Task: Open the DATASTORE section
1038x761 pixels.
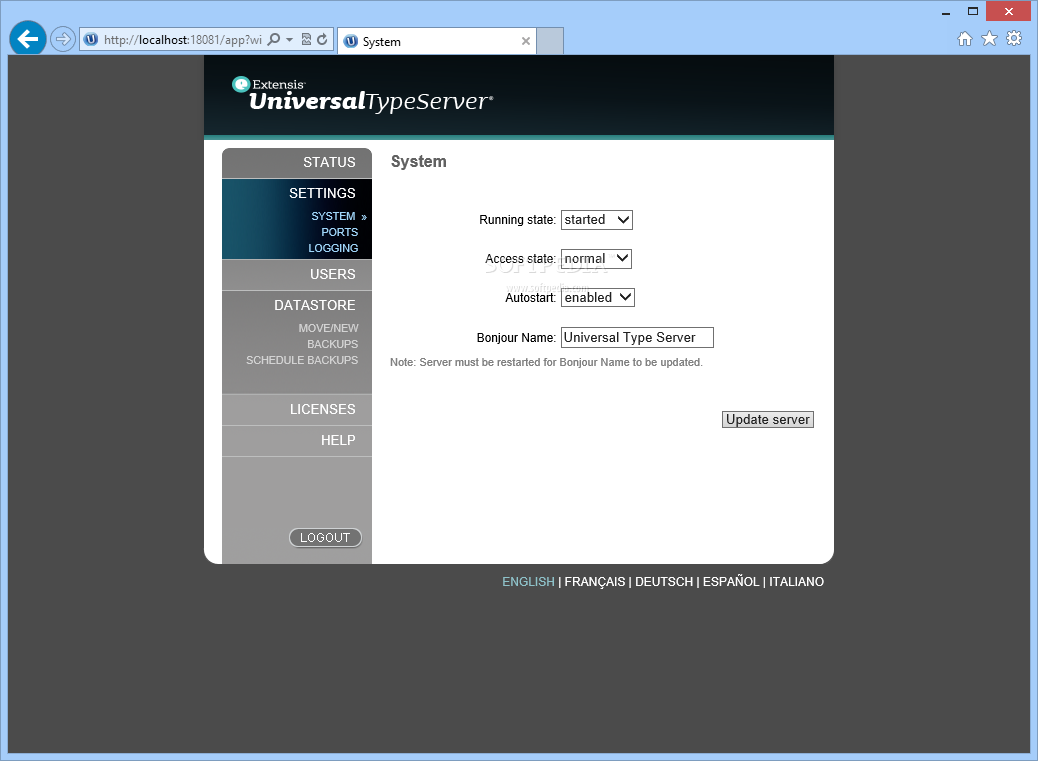Action: [314, 305]
